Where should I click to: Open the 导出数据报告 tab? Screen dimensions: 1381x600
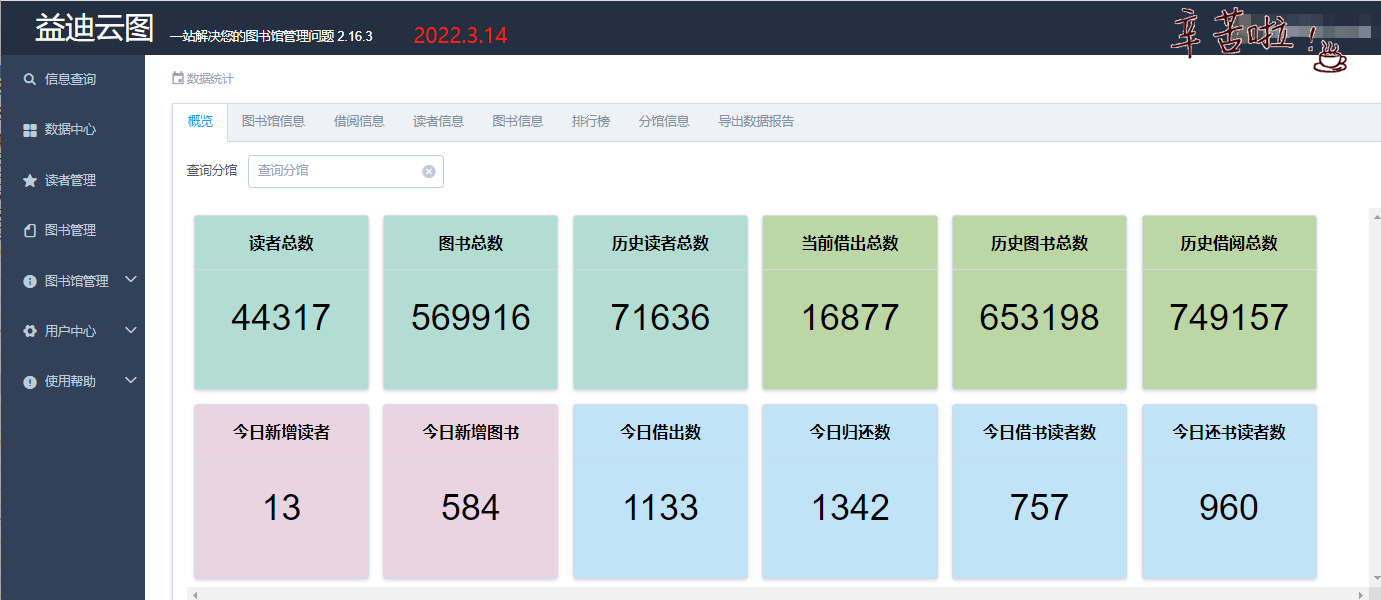(756, 121)
